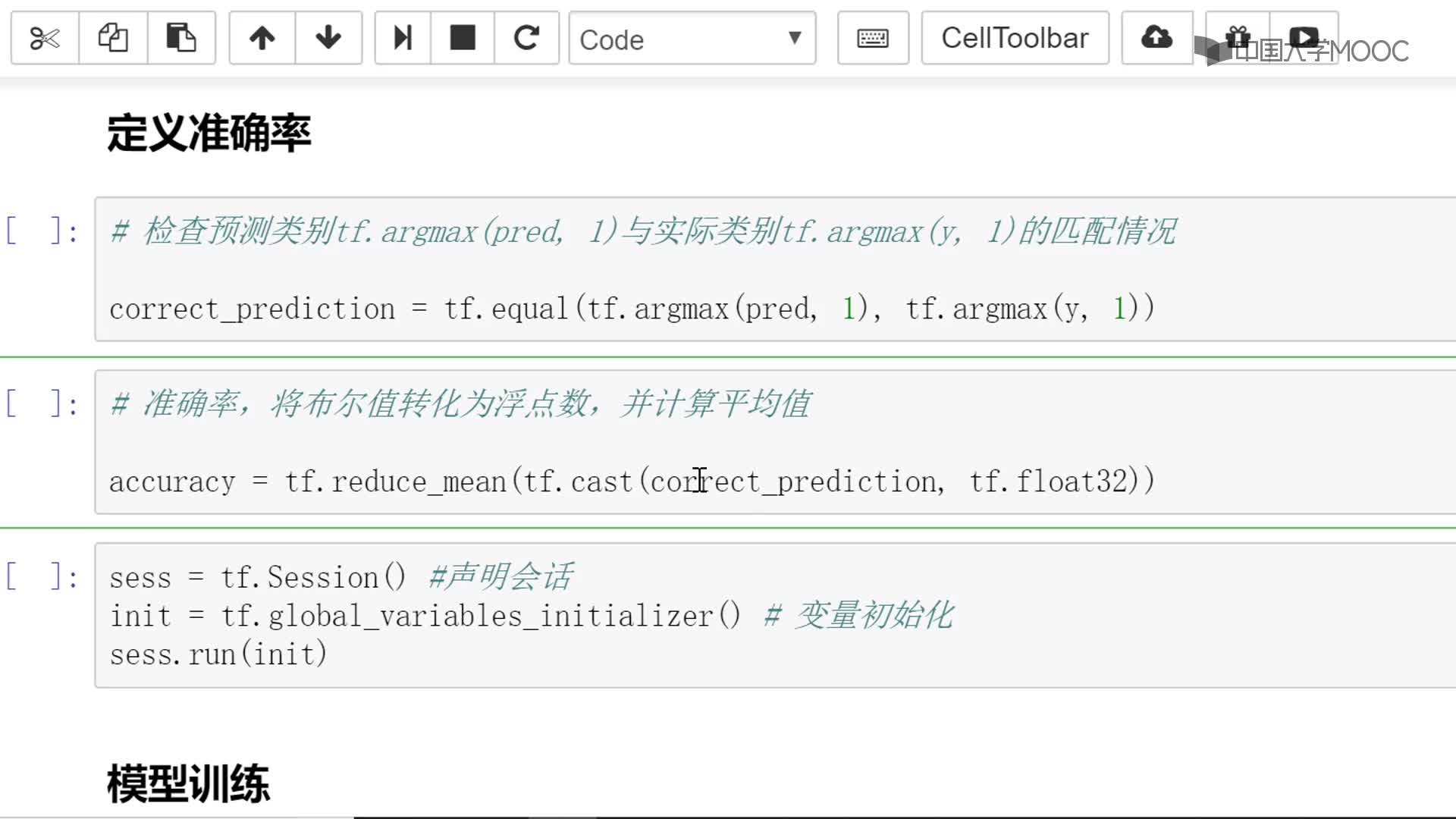
Task: Restart the kernel using the circular arrow
Action: click(x=526, y=38)
